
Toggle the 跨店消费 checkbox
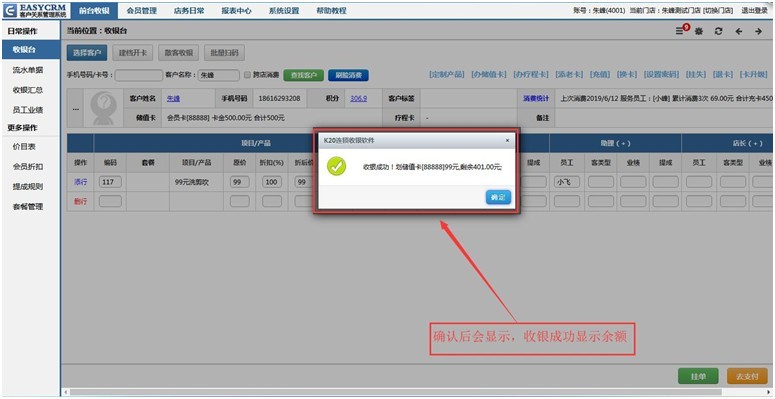tap(248, 75)
